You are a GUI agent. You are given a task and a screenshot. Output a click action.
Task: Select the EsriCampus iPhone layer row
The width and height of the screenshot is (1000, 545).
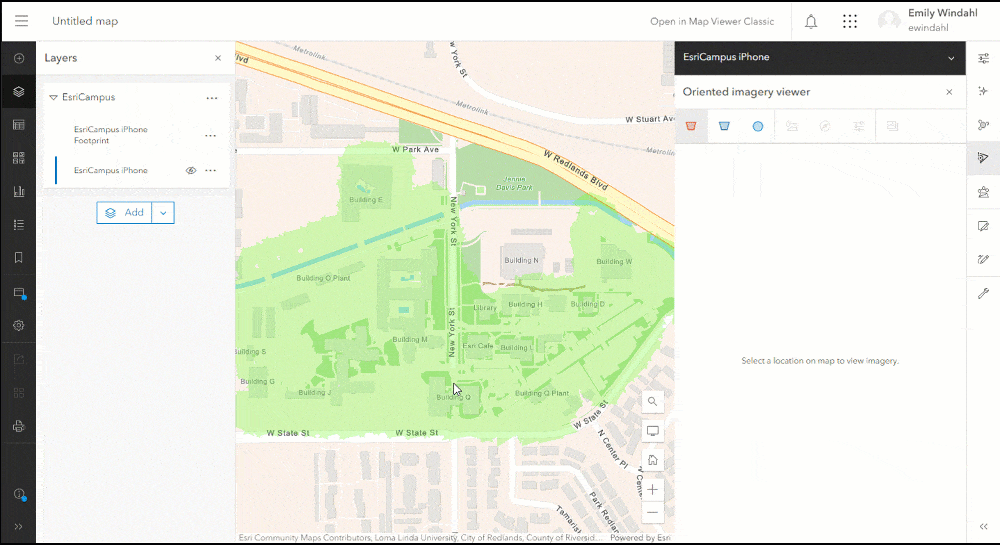[136, 170]
